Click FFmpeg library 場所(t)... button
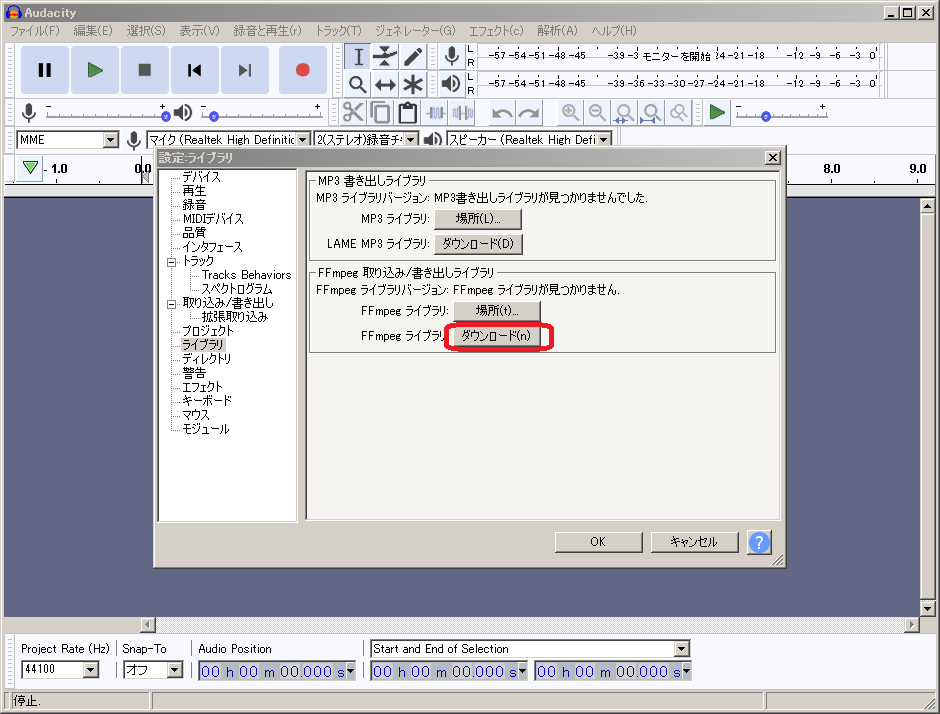The width and height of the screenshot is (940, 714). [x=497, y=311]
